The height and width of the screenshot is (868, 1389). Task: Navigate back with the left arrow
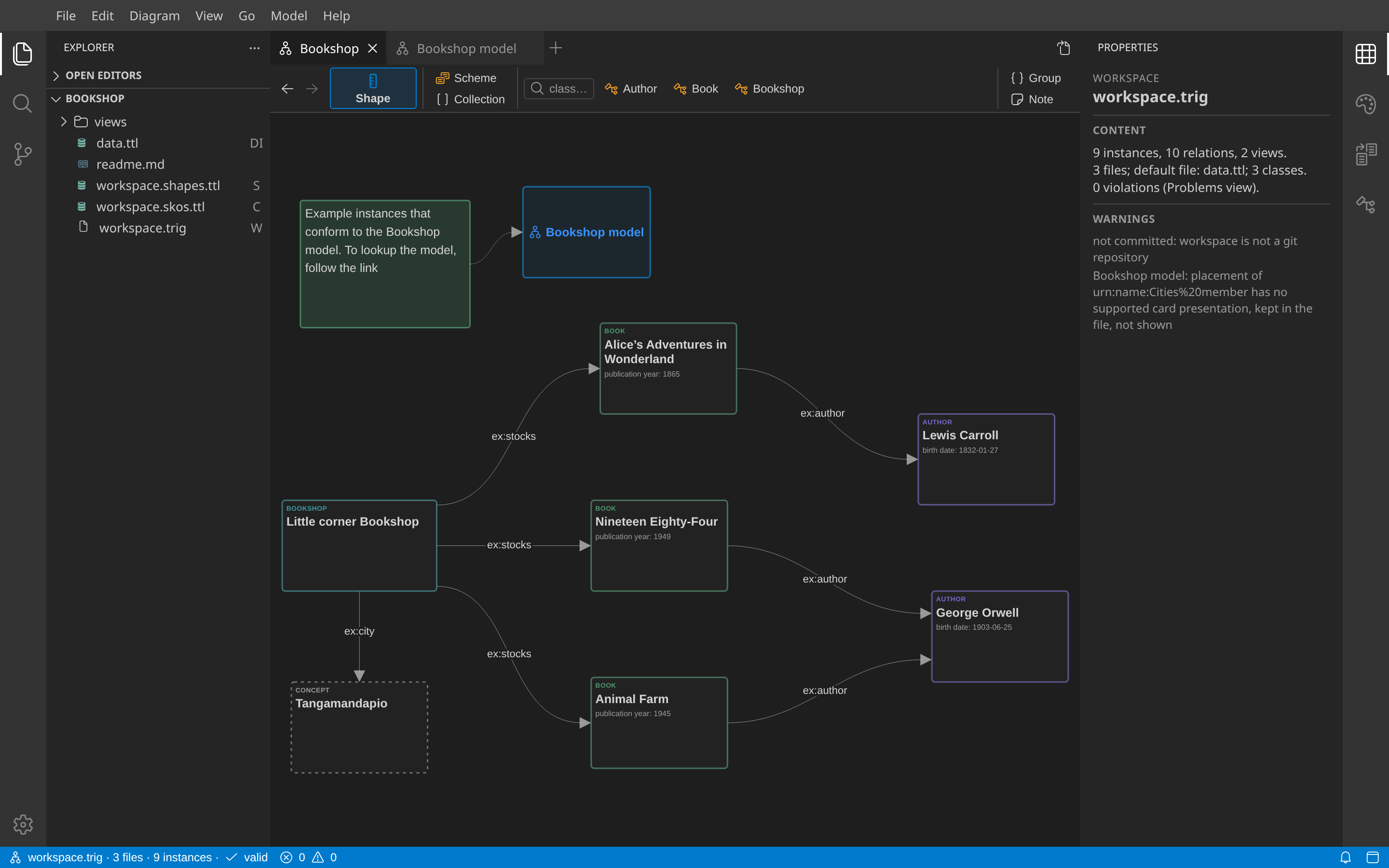pos(287,88)
